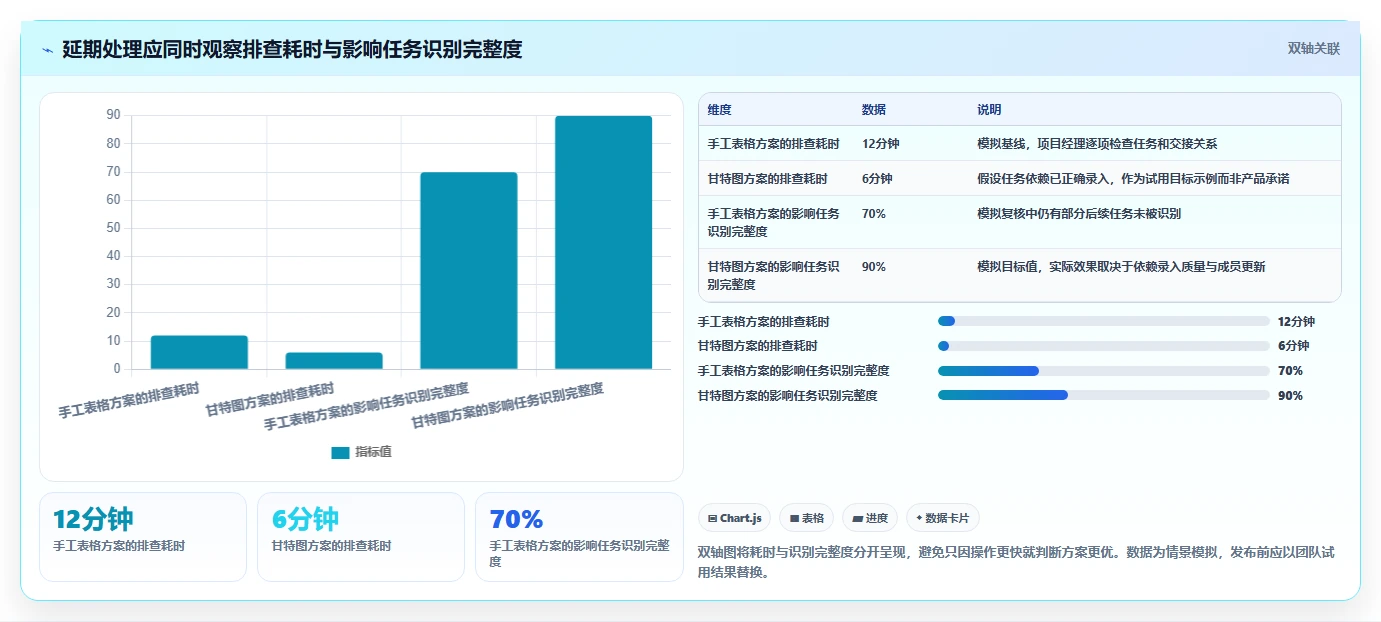This screenshot has width=1381, height=622.
Task: Open the 12分钟 data card
Action: [x=143, y=537]
